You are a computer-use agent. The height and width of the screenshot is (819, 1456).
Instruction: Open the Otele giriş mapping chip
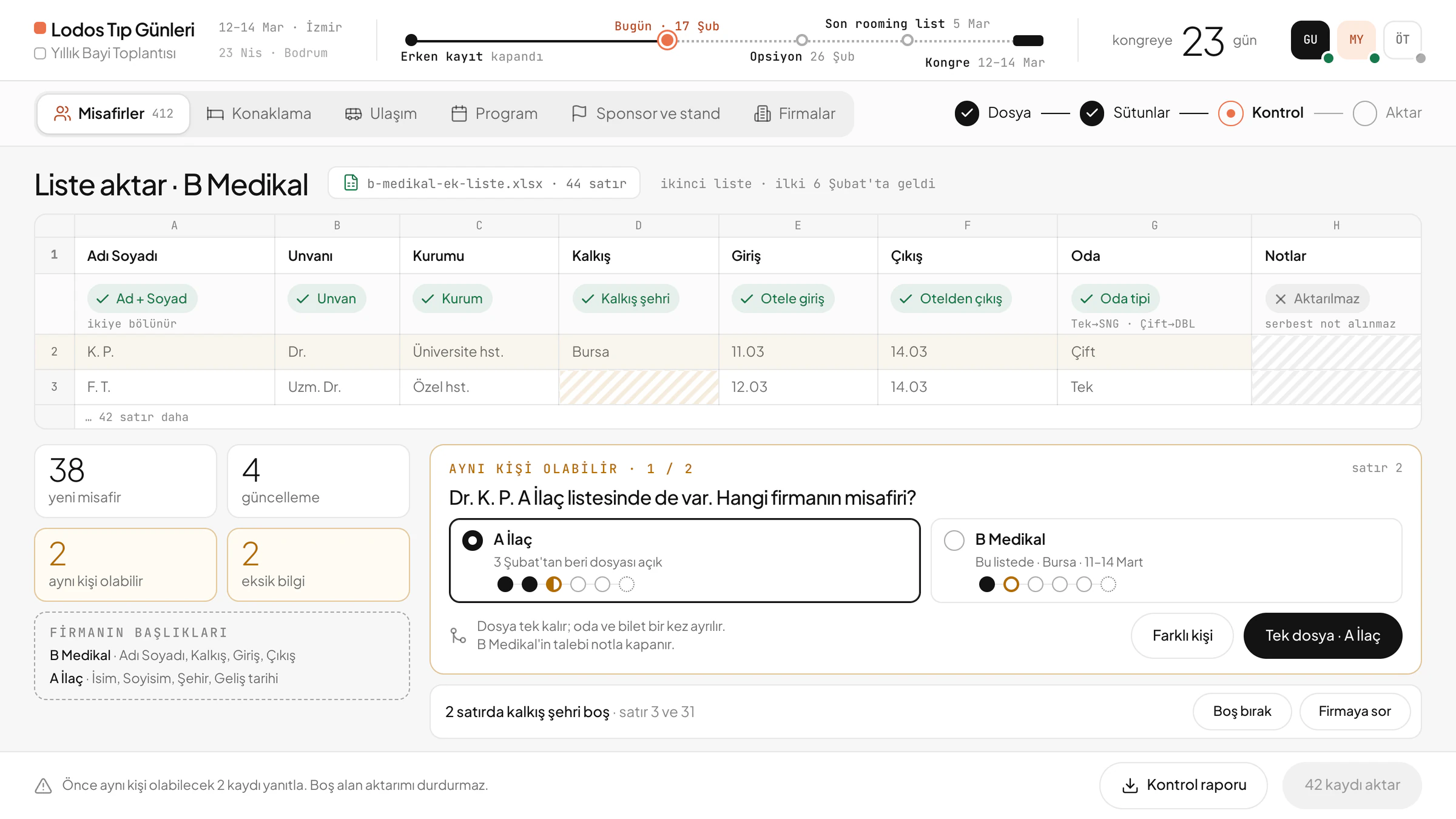[x=783, y=298]
